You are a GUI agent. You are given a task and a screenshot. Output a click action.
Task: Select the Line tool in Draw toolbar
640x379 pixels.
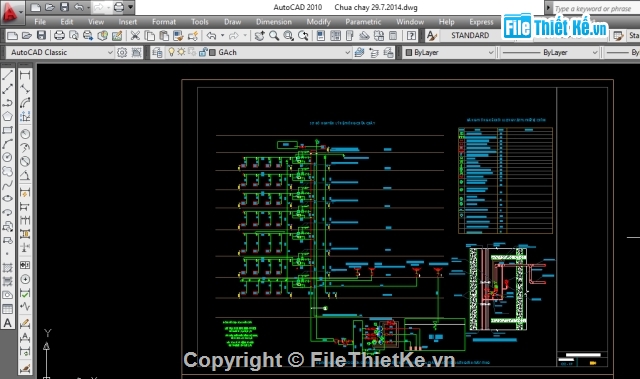(x=8, y=75)
